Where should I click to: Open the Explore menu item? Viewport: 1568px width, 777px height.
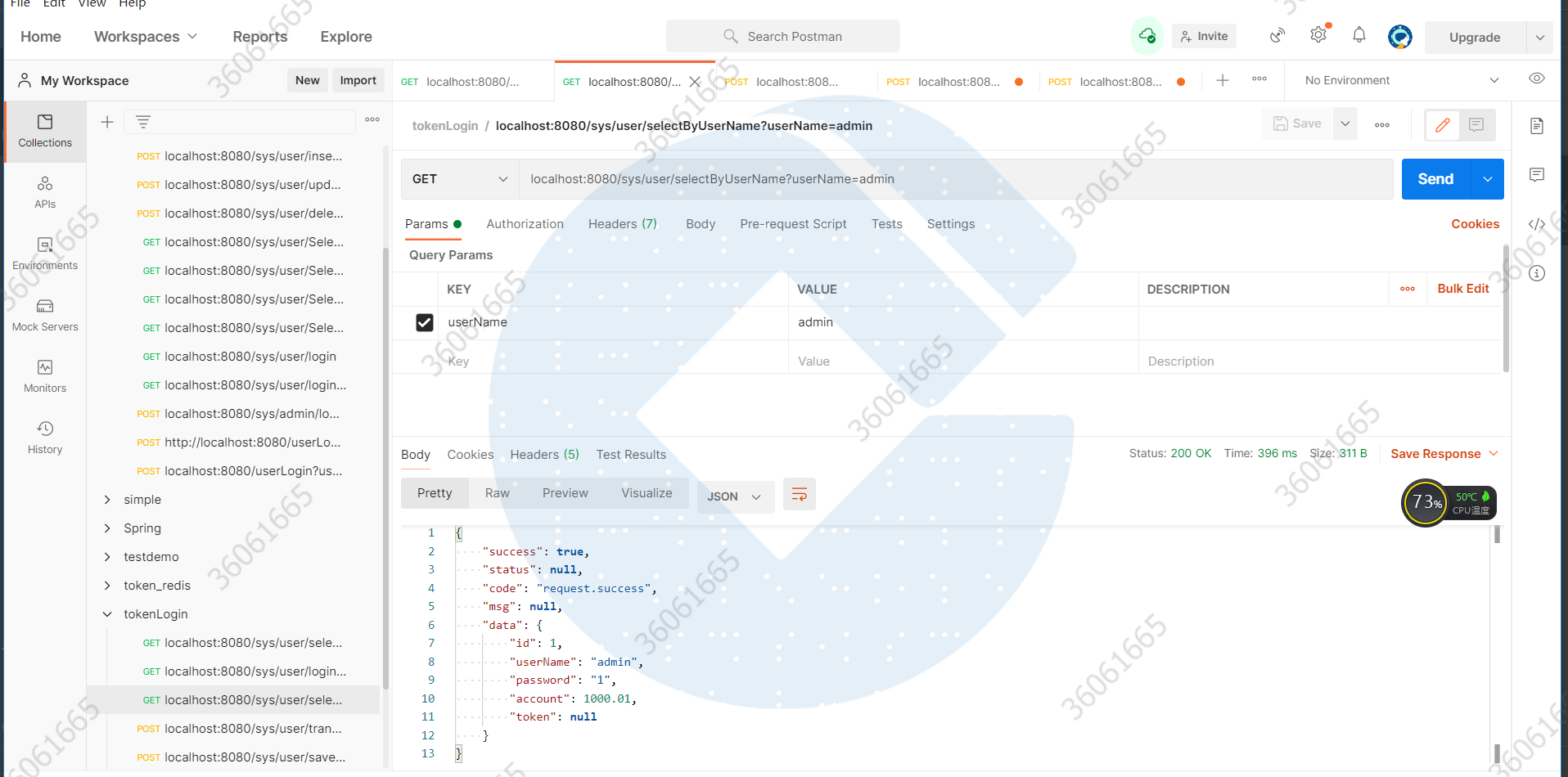pos(346,37)
